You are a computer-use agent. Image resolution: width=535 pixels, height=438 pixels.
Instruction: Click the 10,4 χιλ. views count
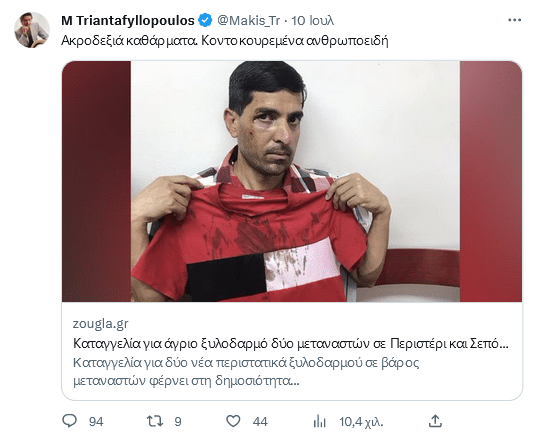click(361, 422)
